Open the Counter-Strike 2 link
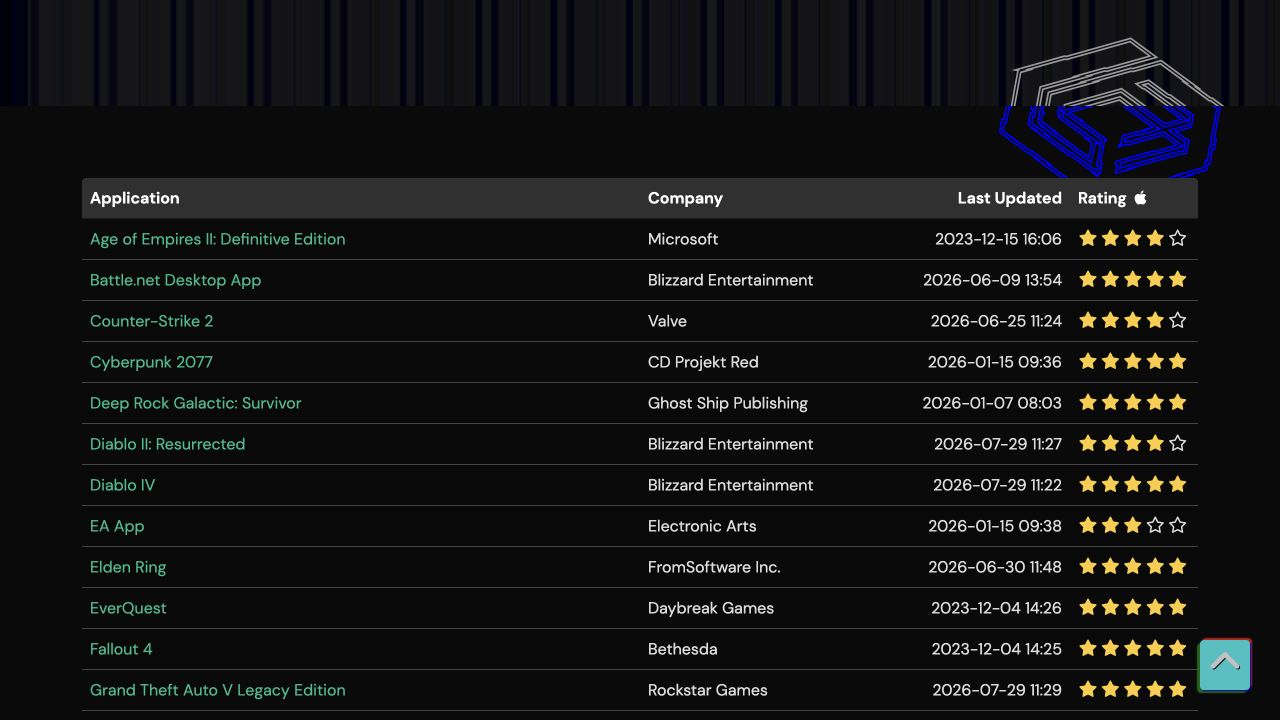Image resolution: width=1280 pixels, height=720 pixels. pyautogui.click(x=152, y=321)
